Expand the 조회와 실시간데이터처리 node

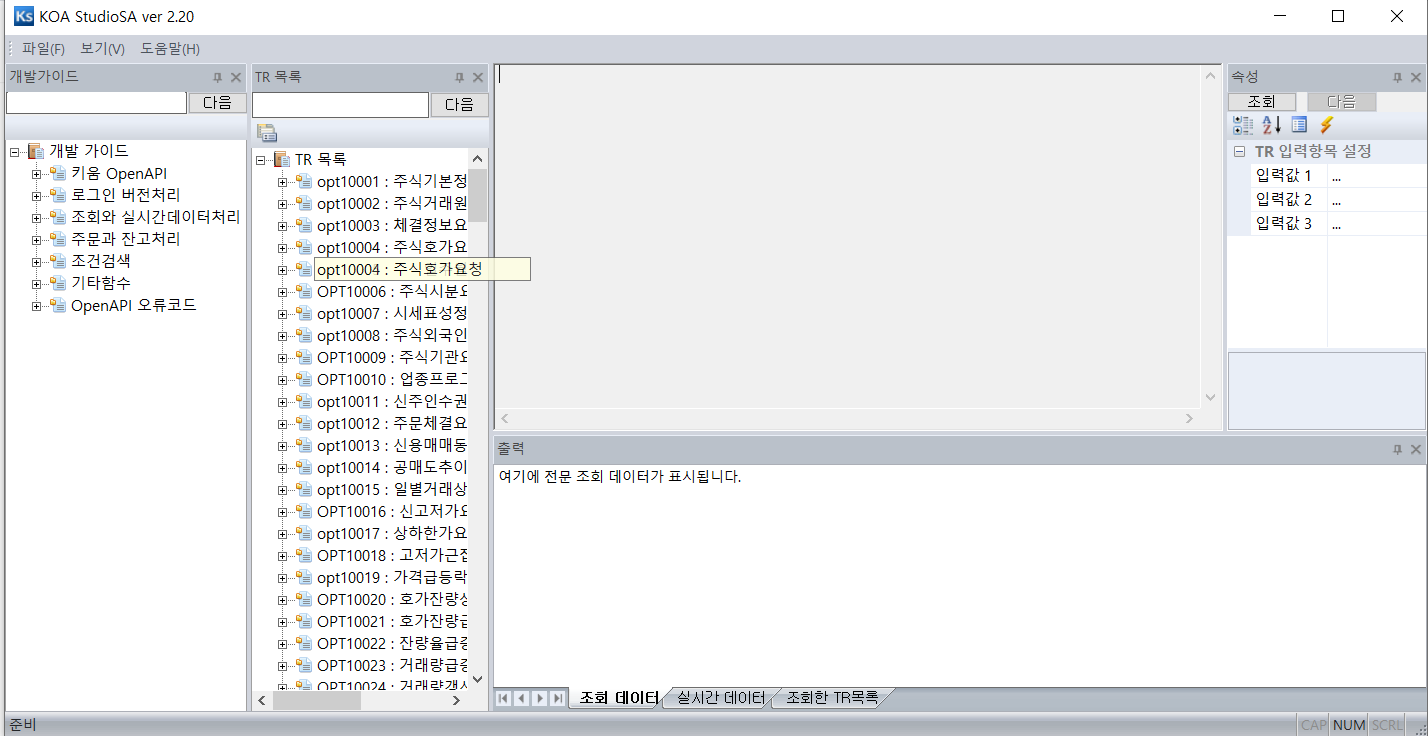(37, 218)
